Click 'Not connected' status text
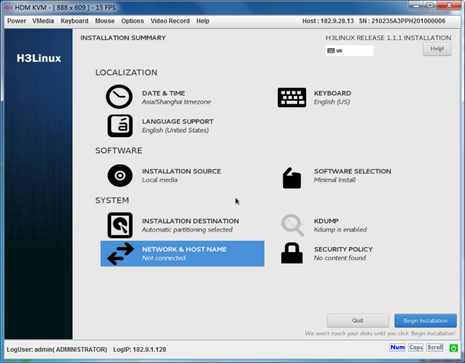This screenshot has height=363, width=465. pyautogui.click(x=164, y=258)
